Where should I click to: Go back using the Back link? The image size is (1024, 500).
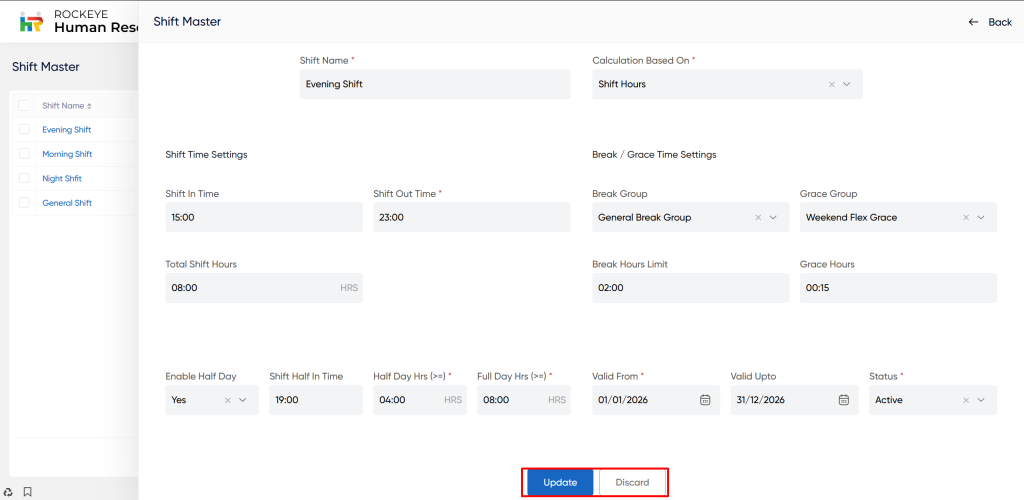(x=990, y=22)
